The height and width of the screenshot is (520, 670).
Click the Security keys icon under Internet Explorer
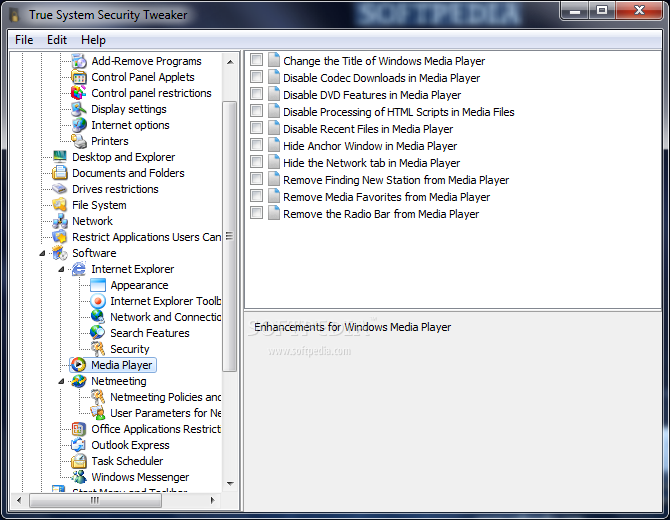(x=98, y=349)
